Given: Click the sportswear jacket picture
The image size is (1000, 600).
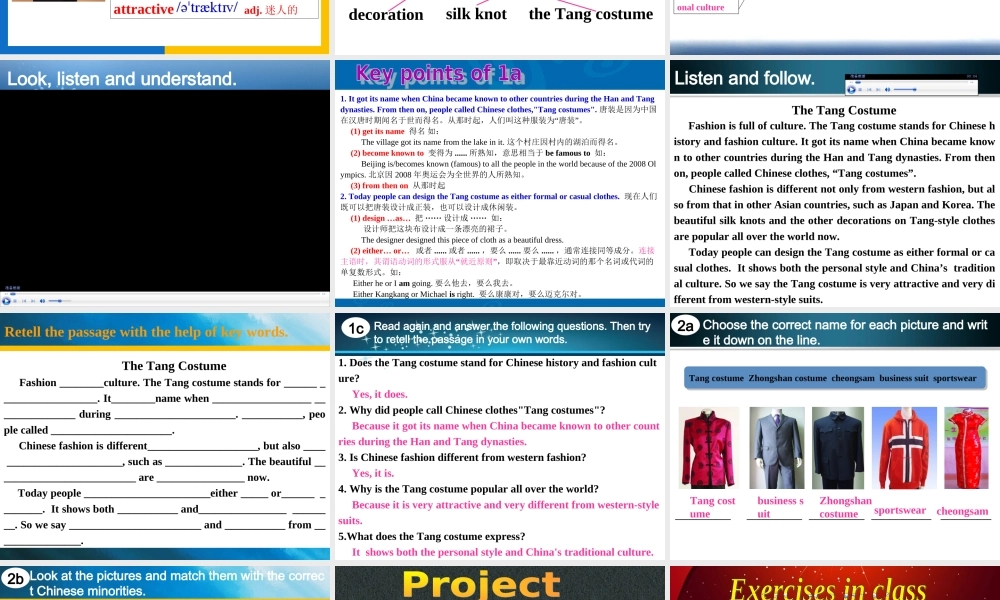Looking at the screenshot, I should [x=904, y=448].
